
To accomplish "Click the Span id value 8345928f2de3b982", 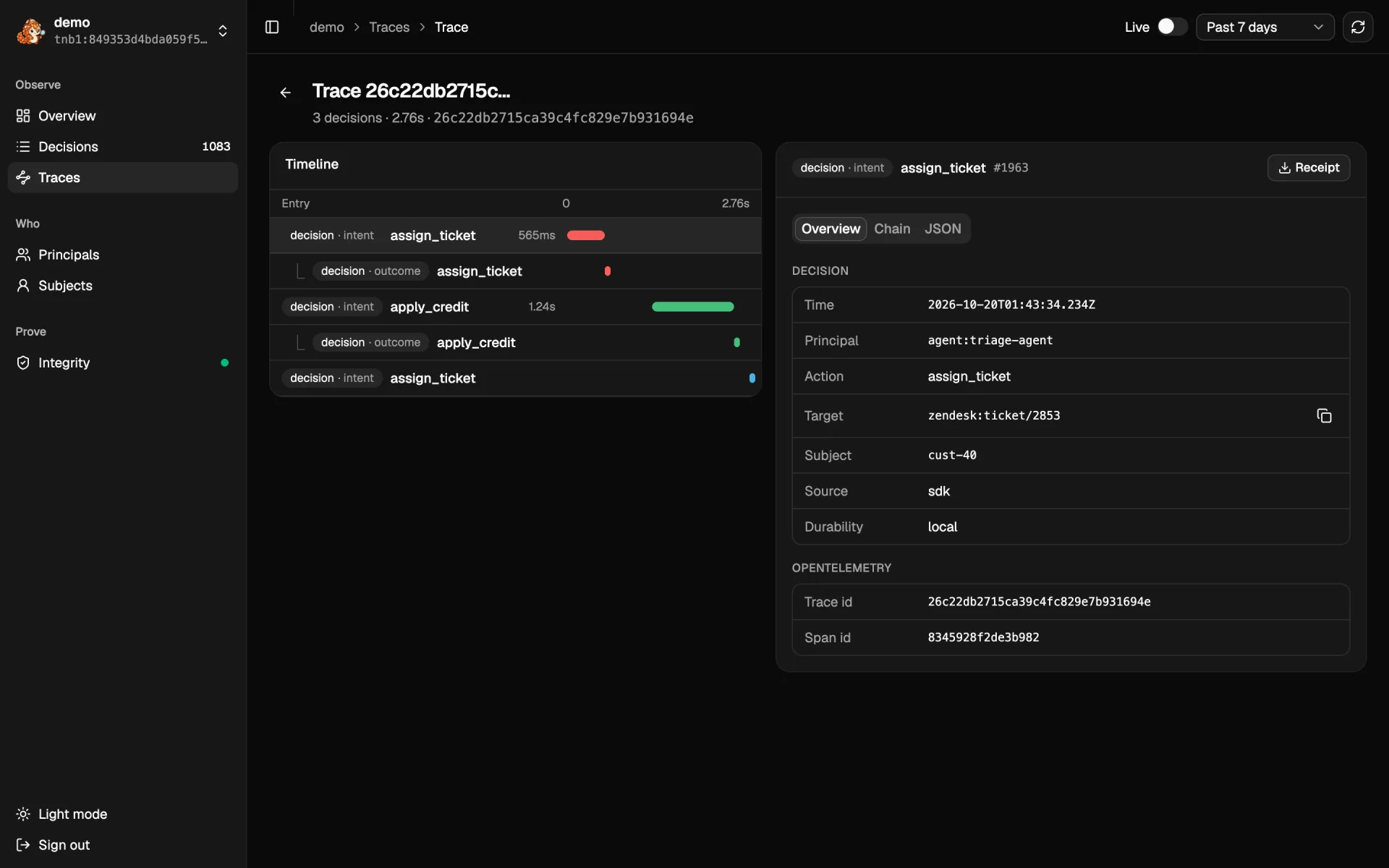I will pos(983,638).
